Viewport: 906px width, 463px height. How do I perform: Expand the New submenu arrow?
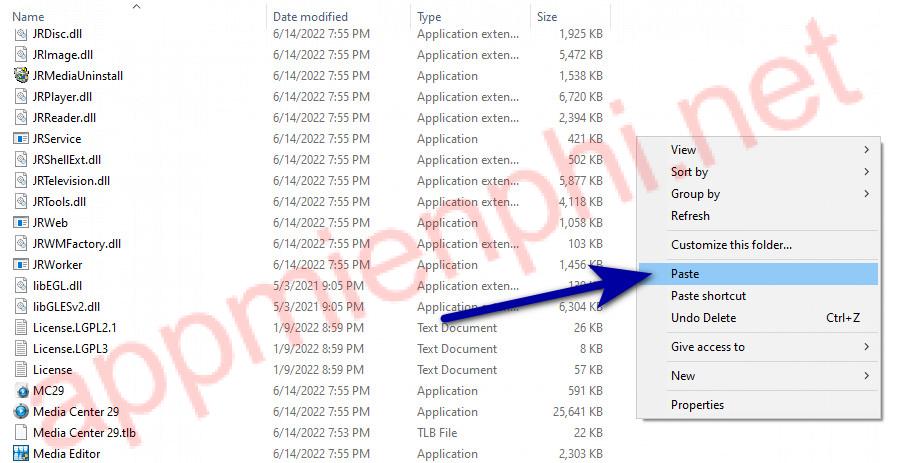point(866,376)
